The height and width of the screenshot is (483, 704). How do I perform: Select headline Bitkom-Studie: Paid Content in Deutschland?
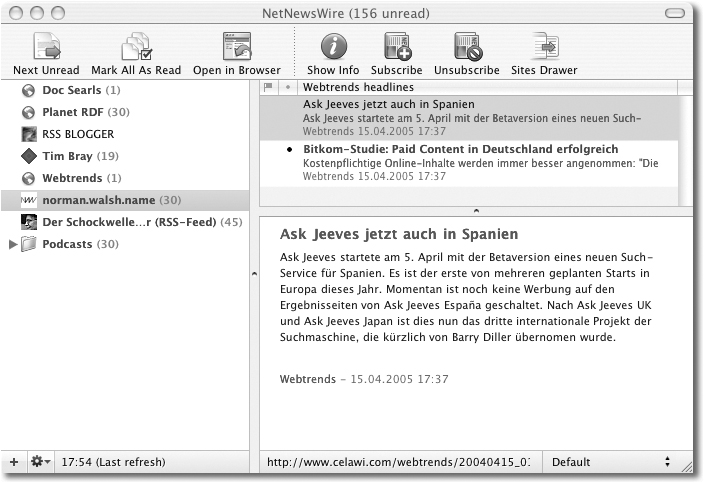click(469, 162)
